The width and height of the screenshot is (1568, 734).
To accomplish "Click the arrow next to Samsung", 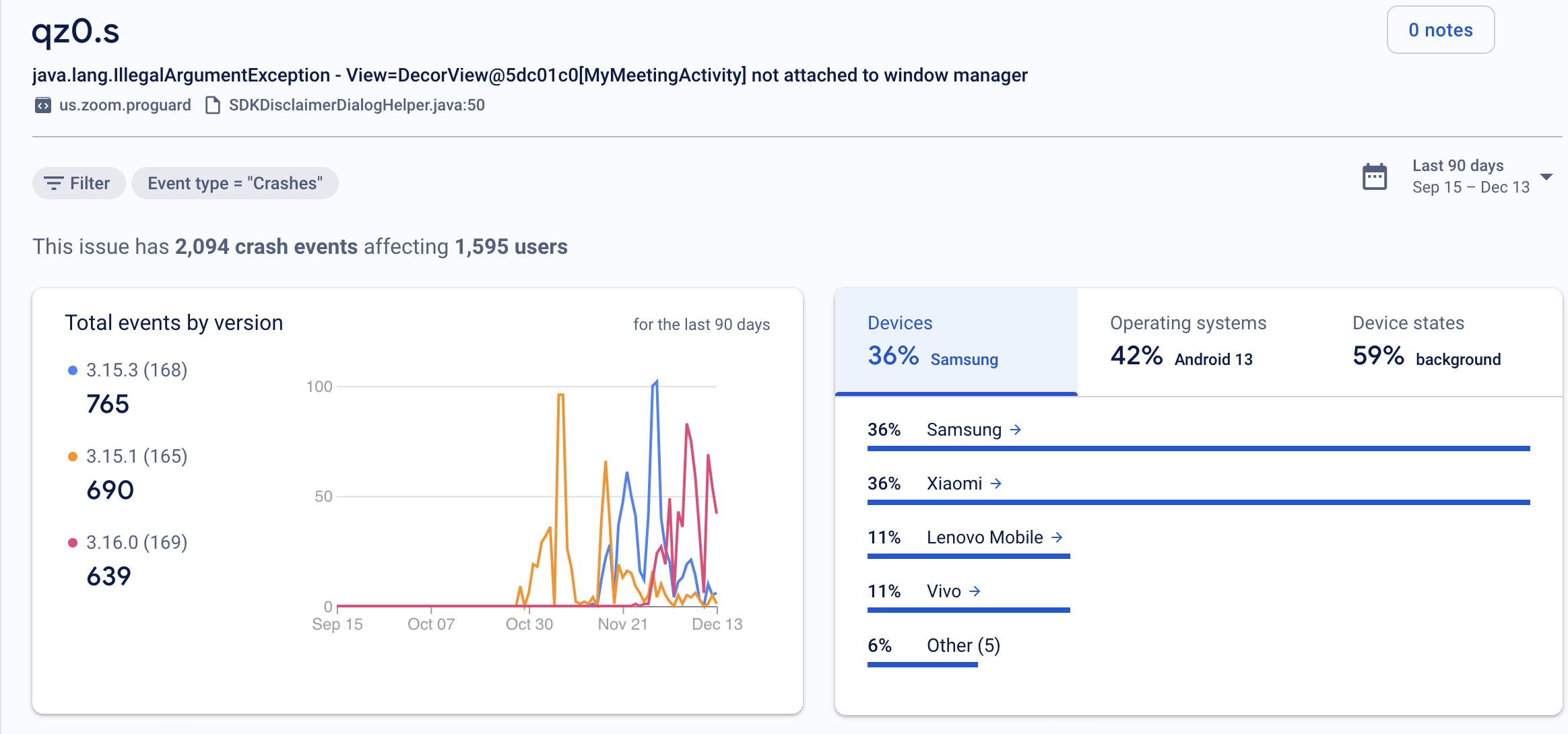I will pos(1016,430).
